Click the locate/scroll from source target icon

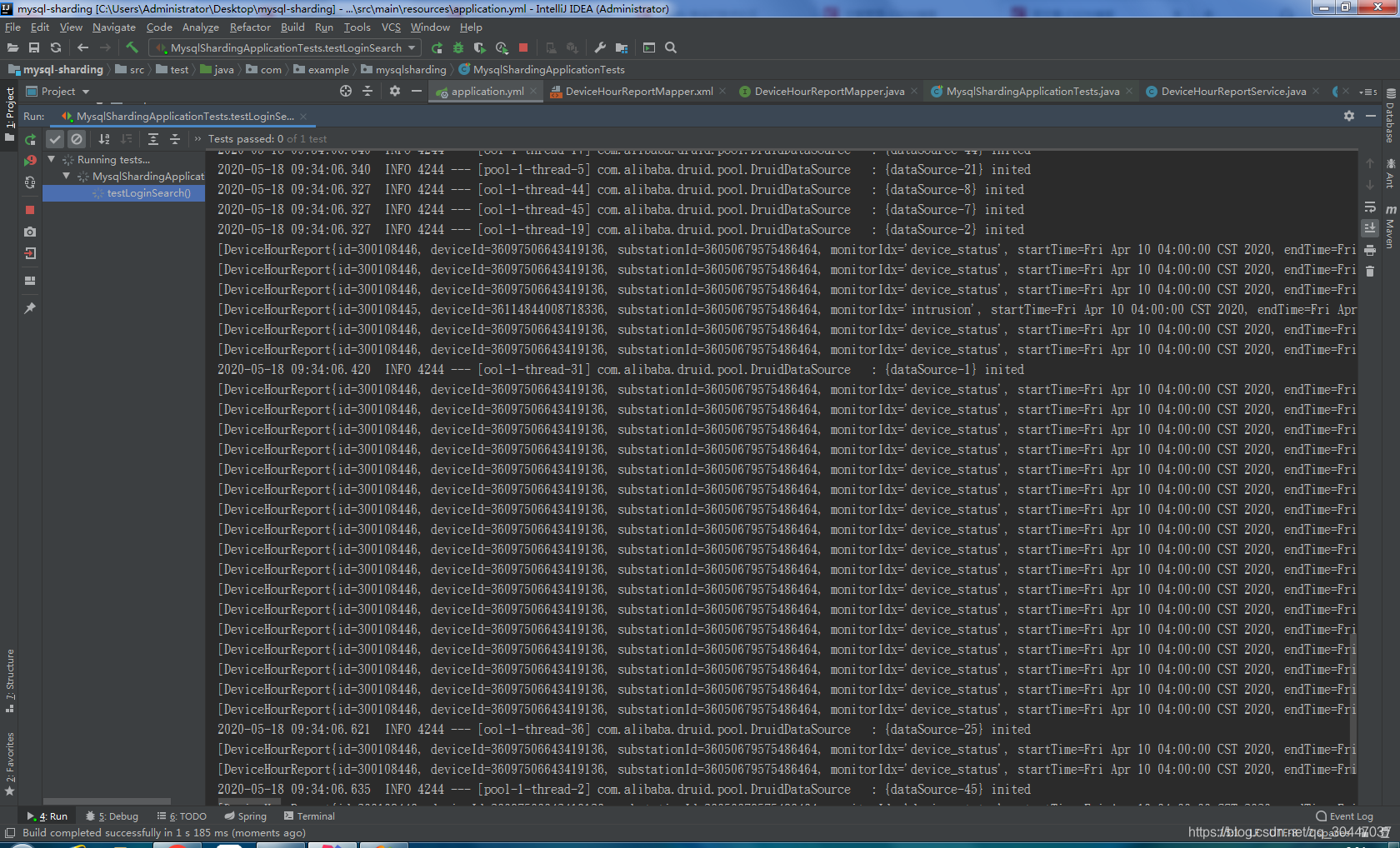[x=346, y=92]
